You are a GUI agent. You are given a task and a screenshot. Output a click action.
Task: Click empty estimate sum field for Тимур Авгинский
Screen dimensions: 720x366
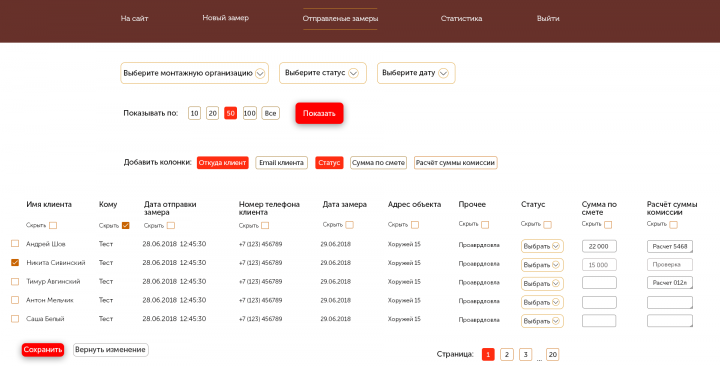tap(599, 283)
